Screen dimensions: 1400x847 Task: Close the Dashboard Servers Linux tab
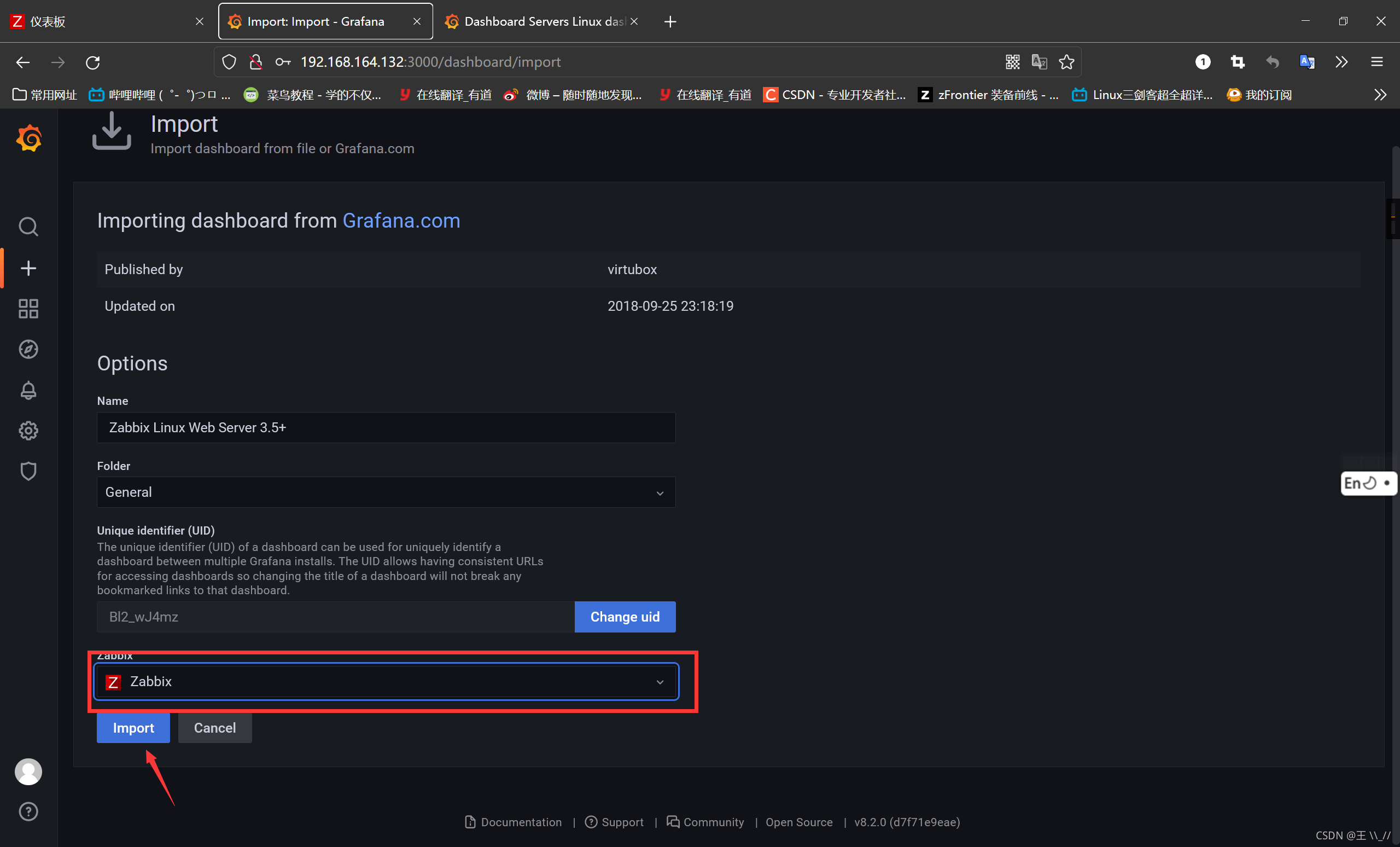tap(634, 21)
